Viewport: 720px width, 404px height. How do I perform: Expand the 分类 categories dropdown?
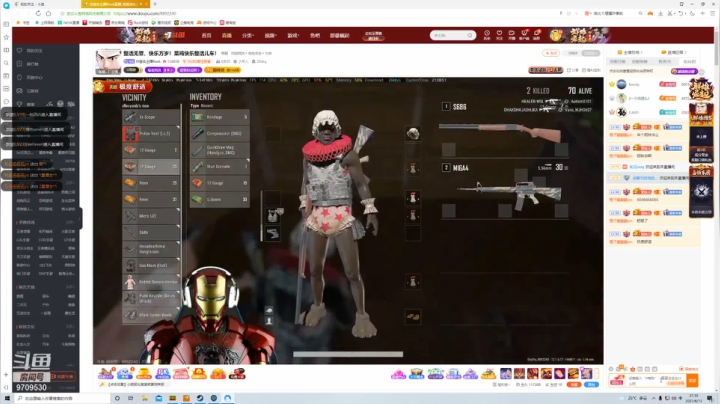pos(248,35)
